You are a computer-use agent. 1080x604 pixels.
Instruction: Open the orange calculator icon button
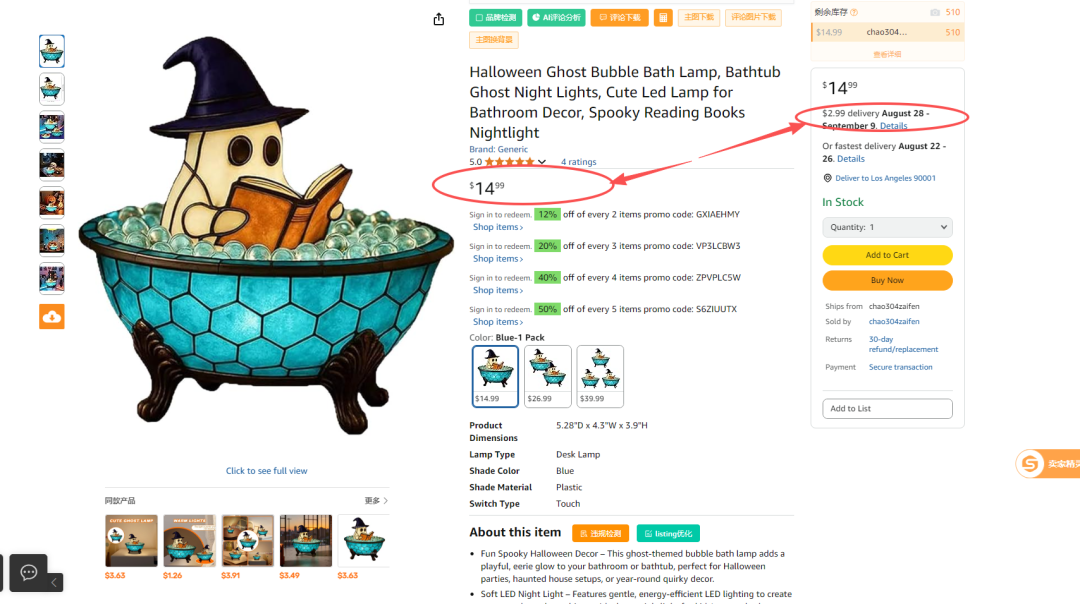coord(663,18)
